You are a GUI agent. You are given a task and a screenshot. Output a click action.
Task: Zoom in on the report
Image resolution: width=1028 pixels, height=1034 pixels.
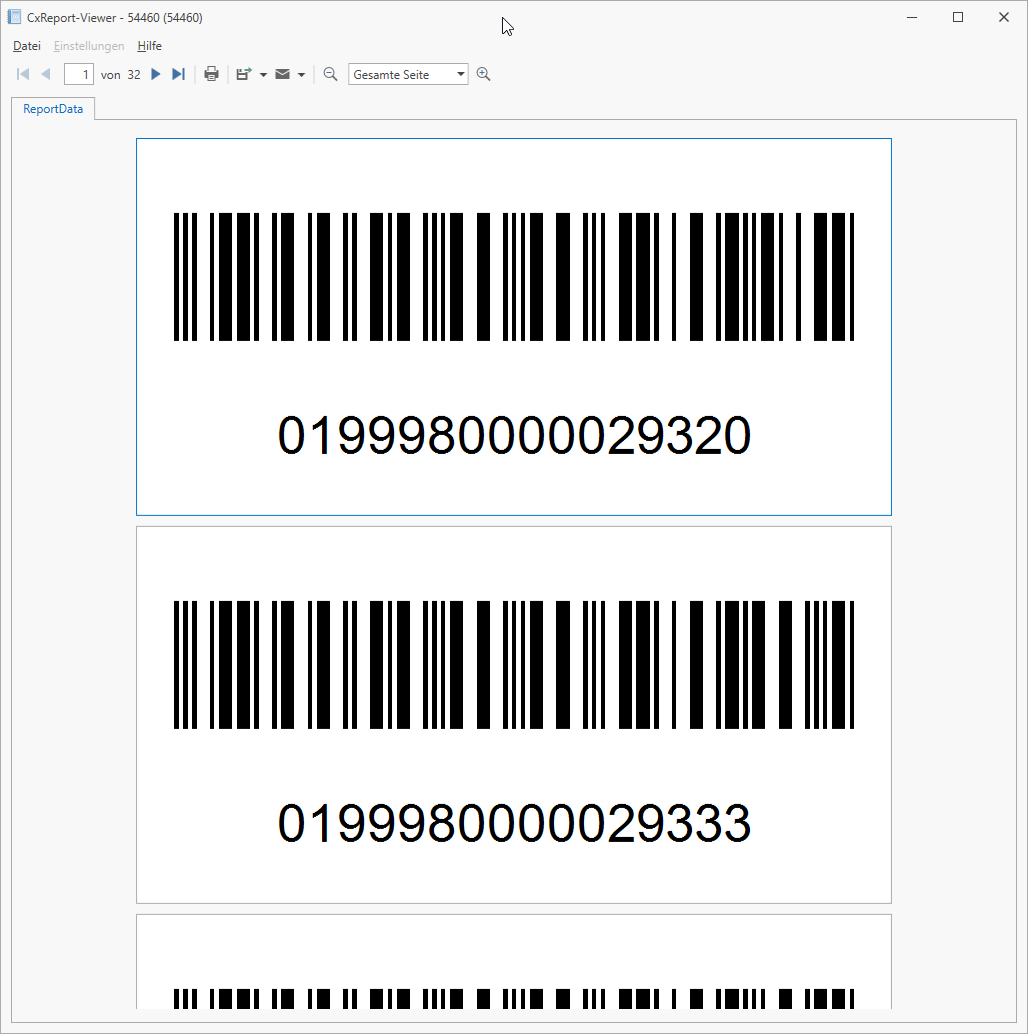tap(483, 74)
